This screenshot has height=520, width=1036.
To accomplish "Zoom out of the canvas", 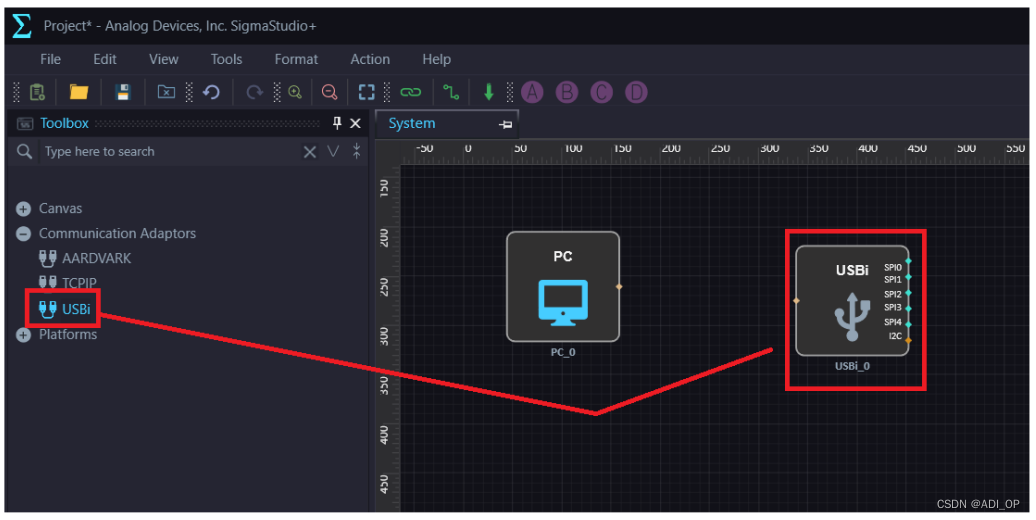I will click(x=329, y=92).
